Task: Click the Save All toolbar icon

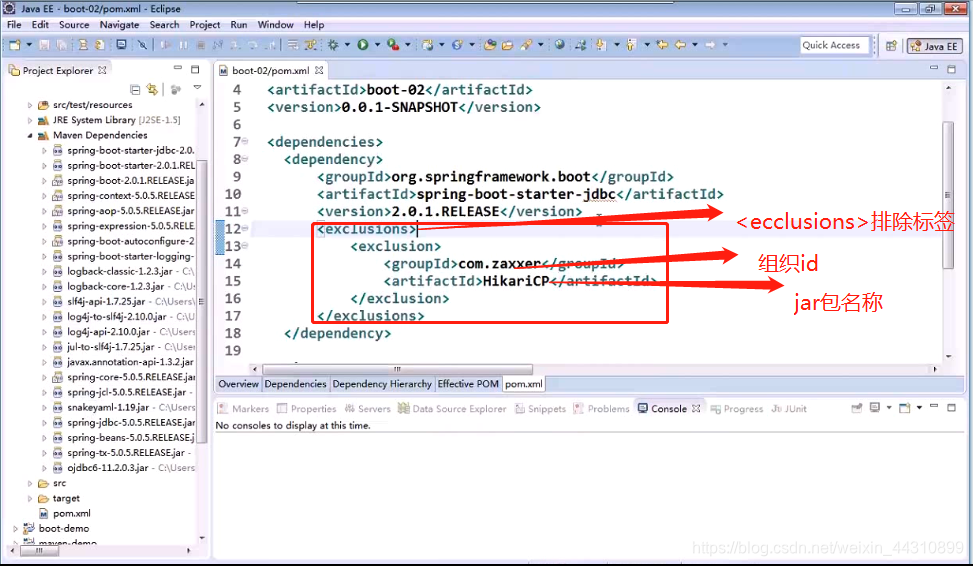Action: pos(61,45)
